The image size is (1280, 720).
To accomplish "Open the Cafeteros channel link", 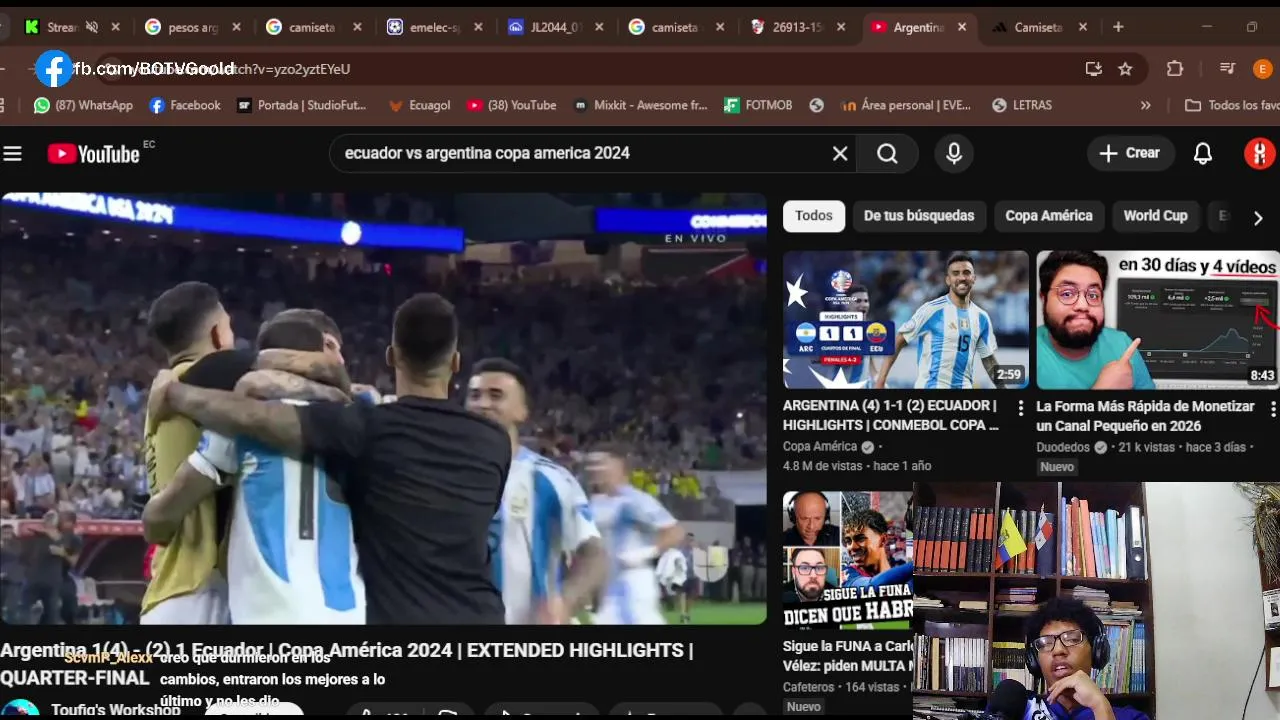I will [808, 687].
